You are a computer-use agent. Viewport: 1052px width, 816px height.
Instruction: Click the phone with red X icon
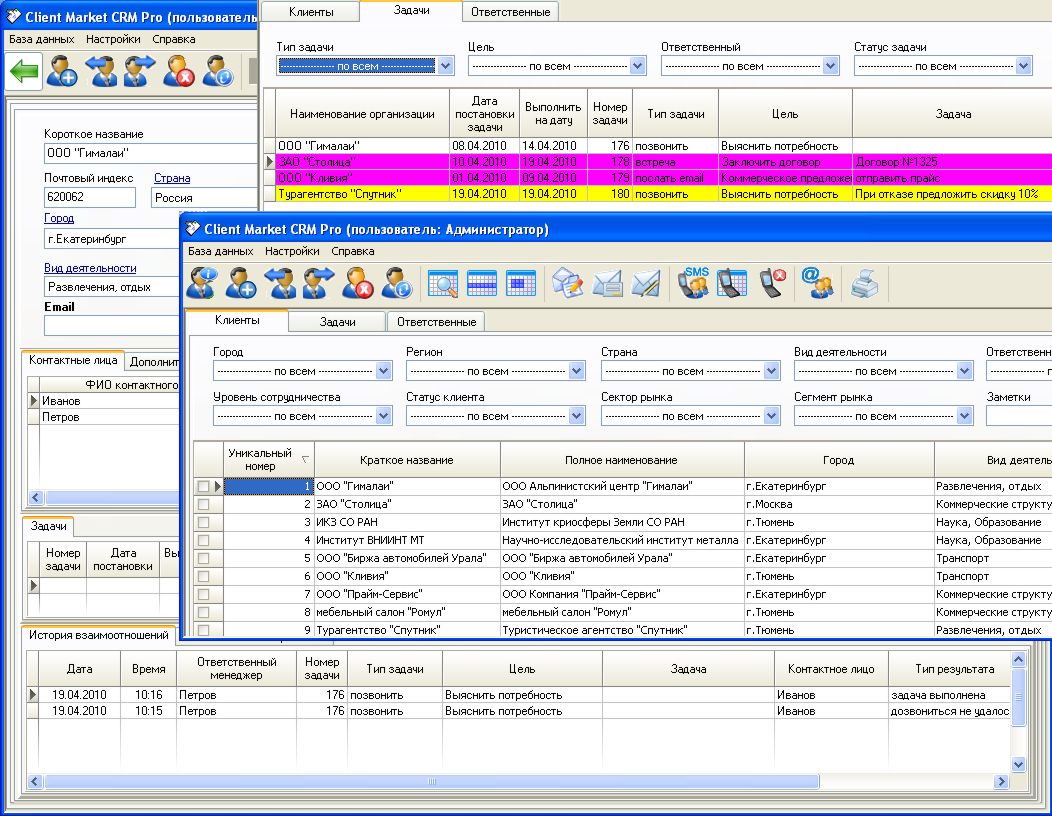(772, 283)
